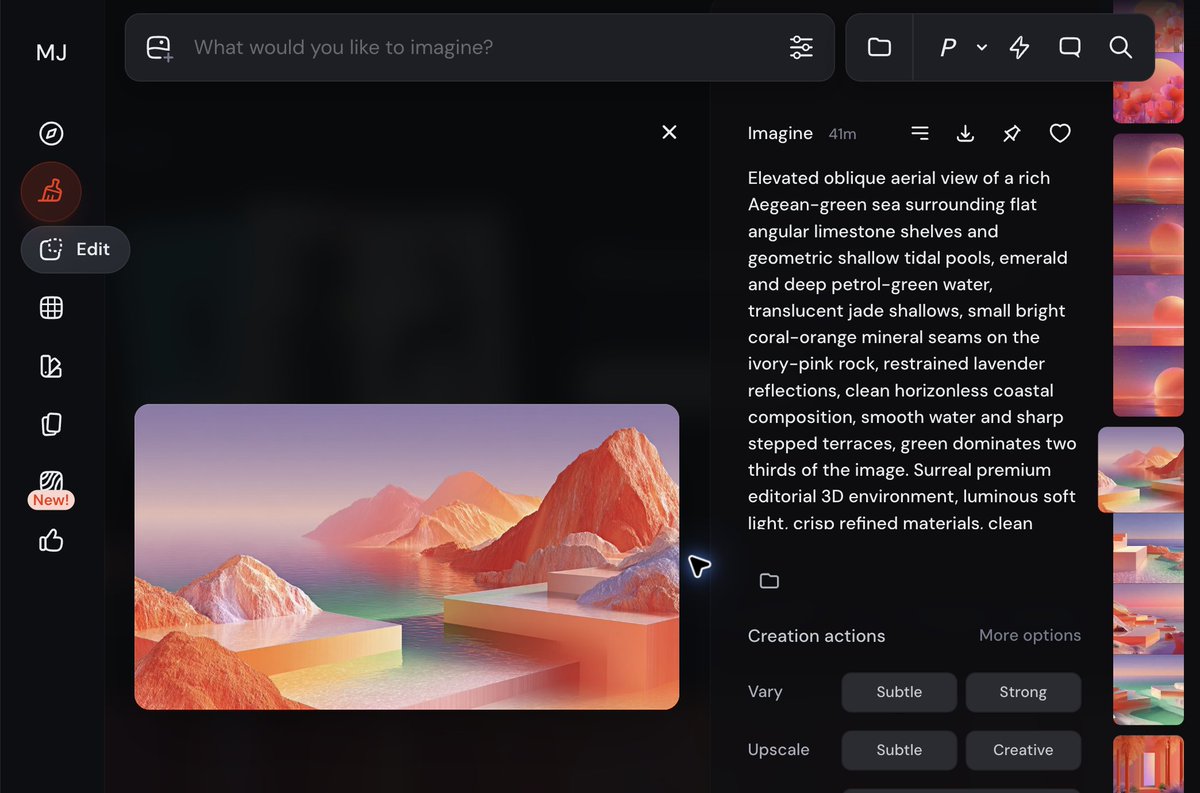Click Subtle in the Vary row
Image resolution: width=1200 pixels, height=793 pixels.
tap(899, 692)
